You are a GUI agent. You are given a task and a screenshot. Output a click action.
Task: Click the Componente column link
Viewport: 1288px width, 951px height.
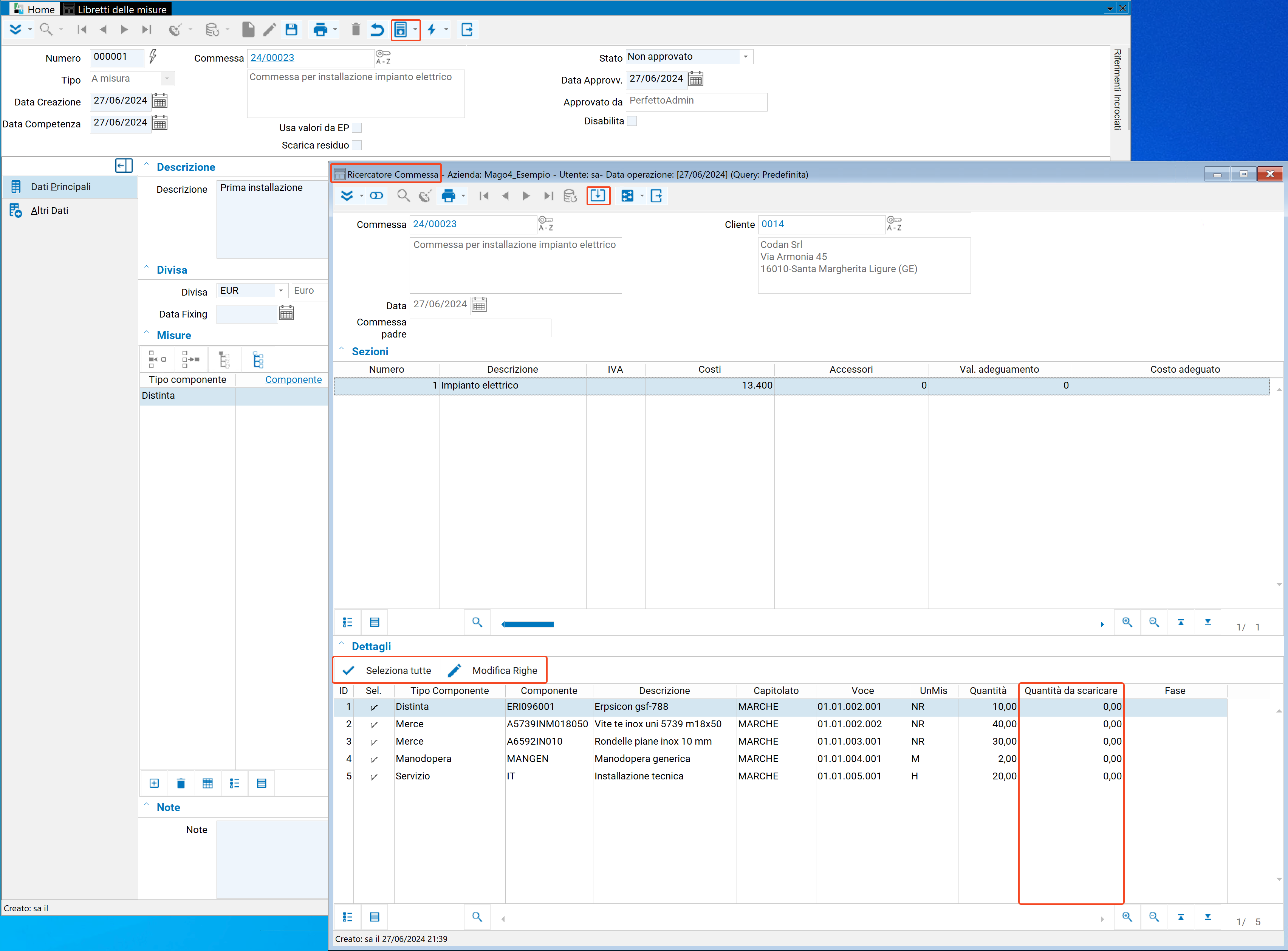[294, 380]
